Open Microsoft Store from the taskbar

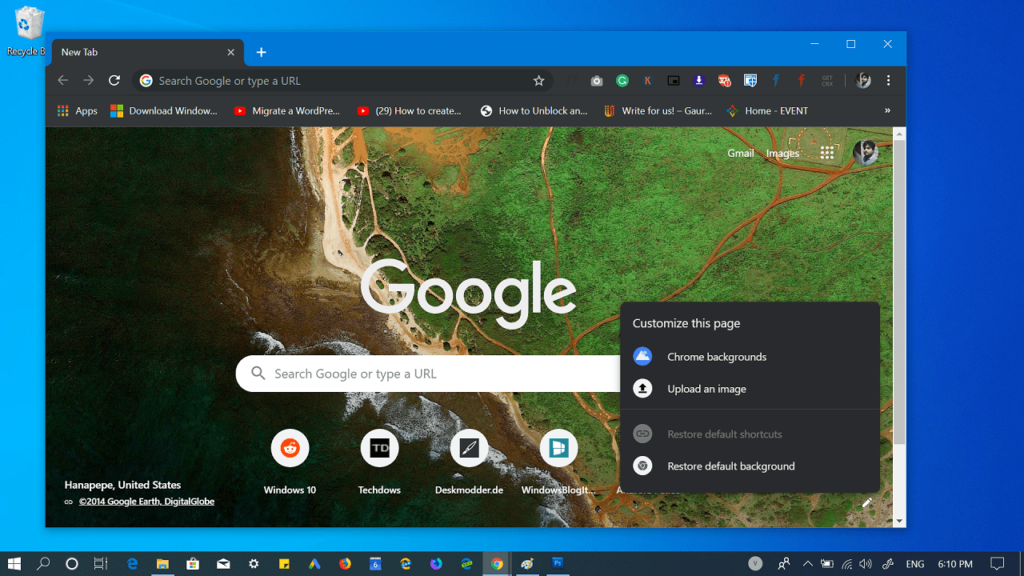[193, 564]
